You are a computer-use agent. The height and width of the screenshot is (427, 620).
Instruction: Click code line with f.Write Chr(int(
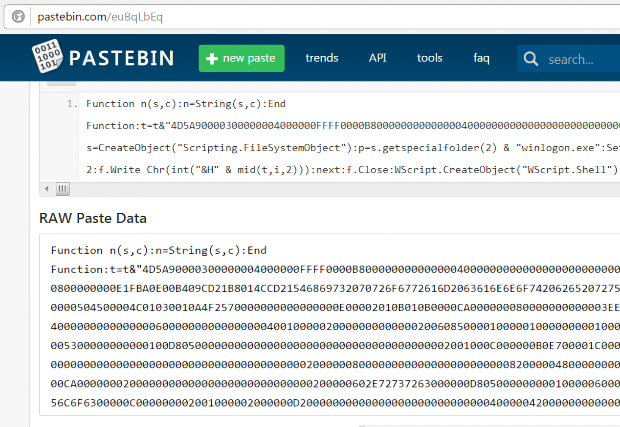353,170
